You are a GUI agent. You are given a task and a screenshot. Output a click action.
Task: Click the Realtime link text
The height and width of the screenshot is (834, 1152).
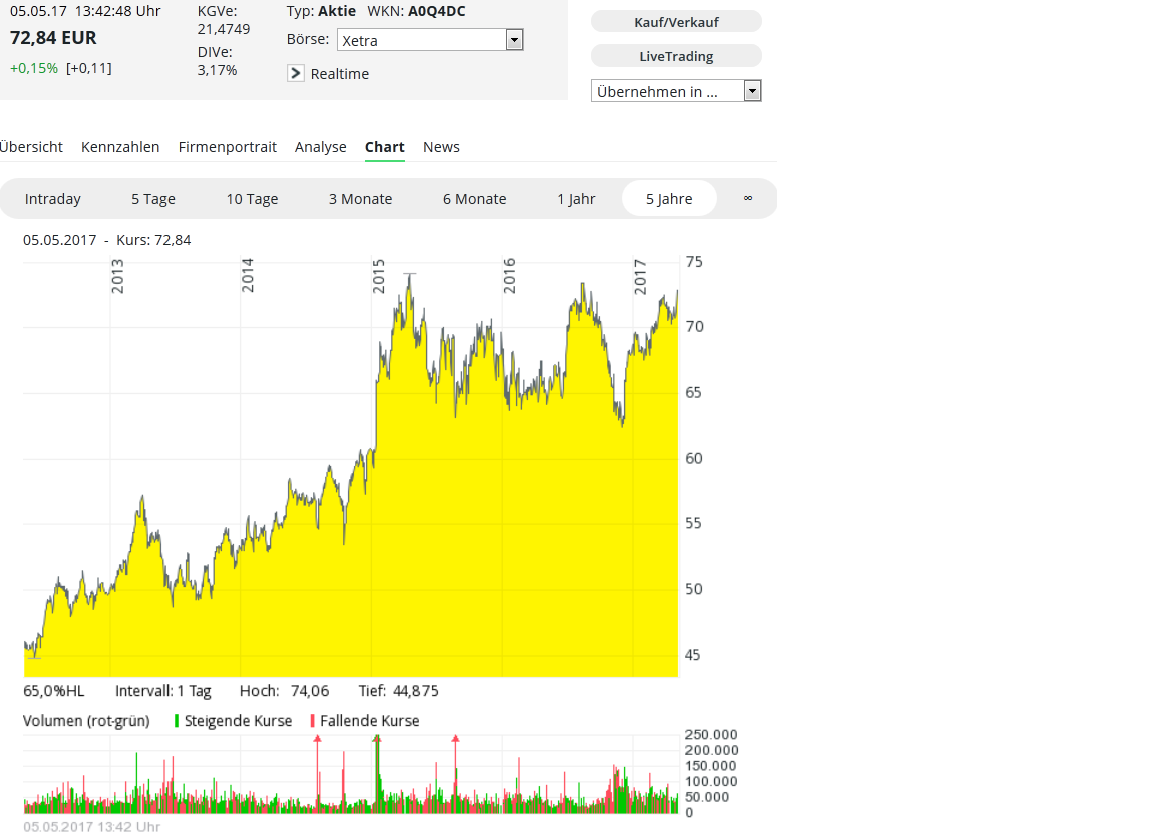point(340,74)
